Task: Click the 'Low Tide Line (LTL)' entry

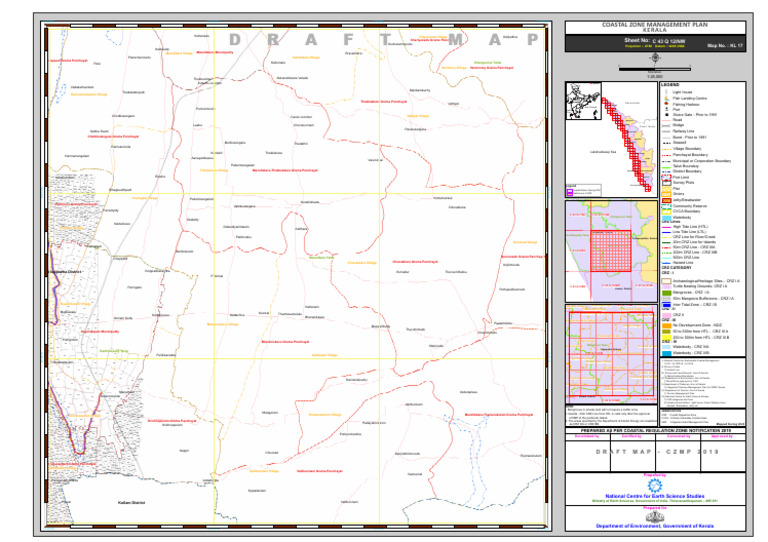Action: [x=690, y=232]
